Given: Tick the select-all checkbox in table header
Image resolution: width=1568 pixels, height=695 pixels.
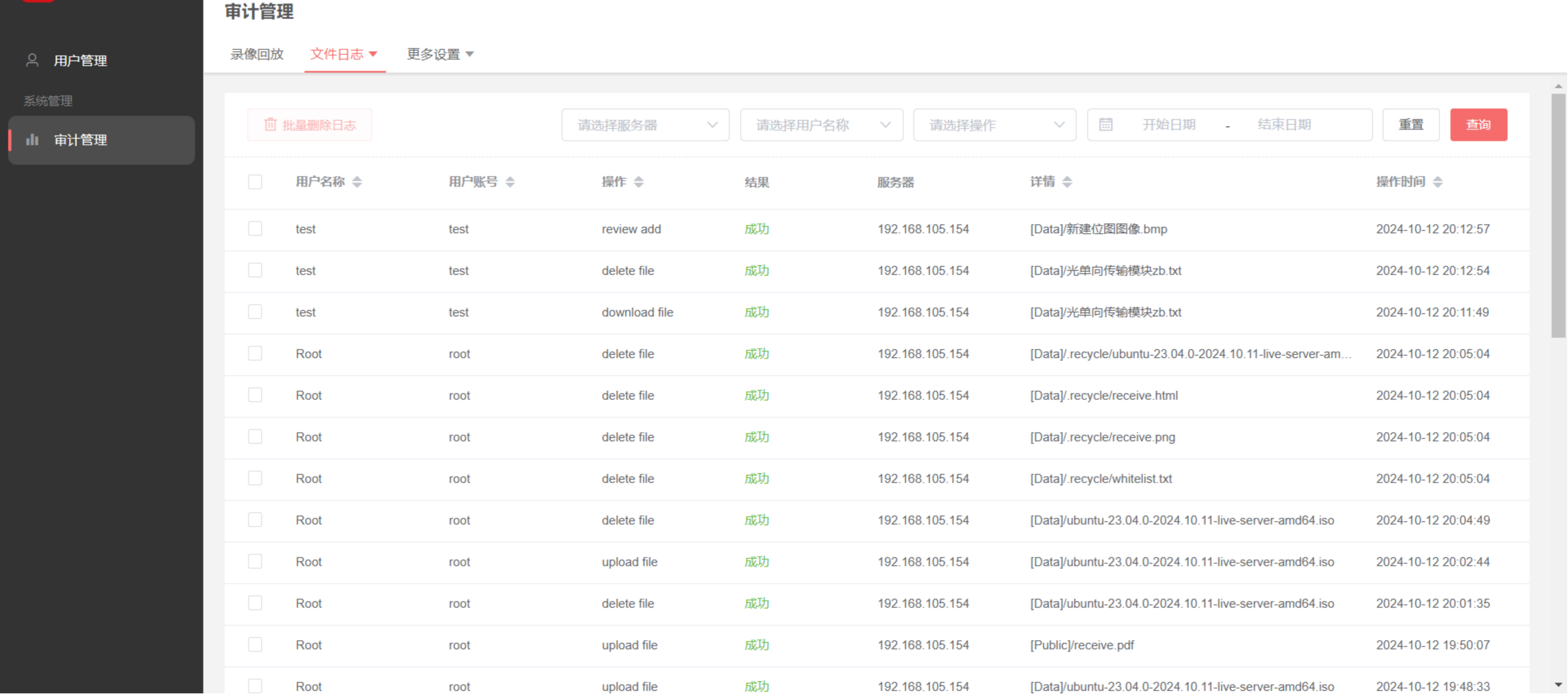Looking at the screenshot, I should [255, 182].
